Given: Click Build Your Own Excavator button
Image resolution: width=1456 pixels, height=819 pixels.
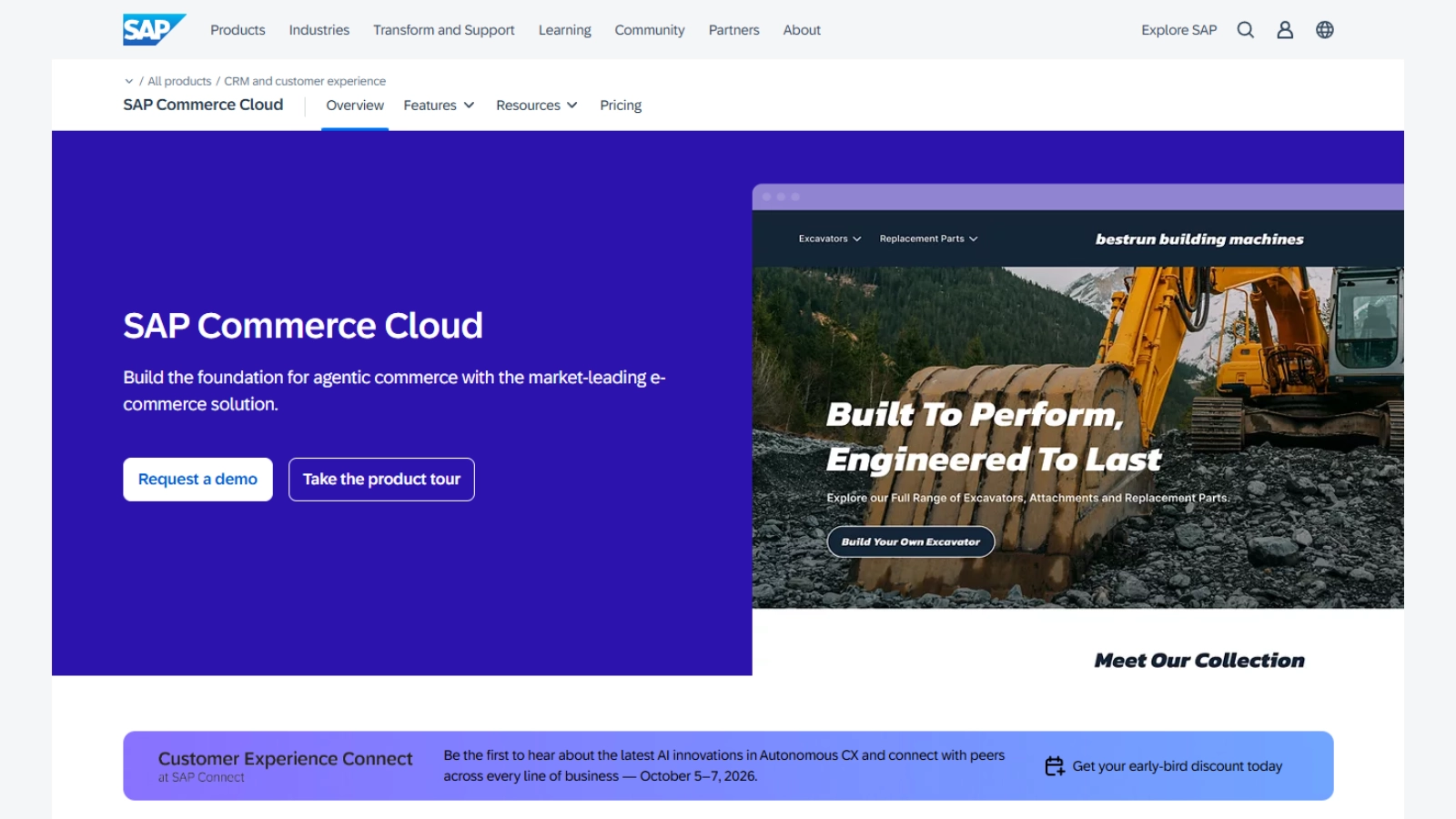Looking at the screenshot, I should click(x=911, y=541).
